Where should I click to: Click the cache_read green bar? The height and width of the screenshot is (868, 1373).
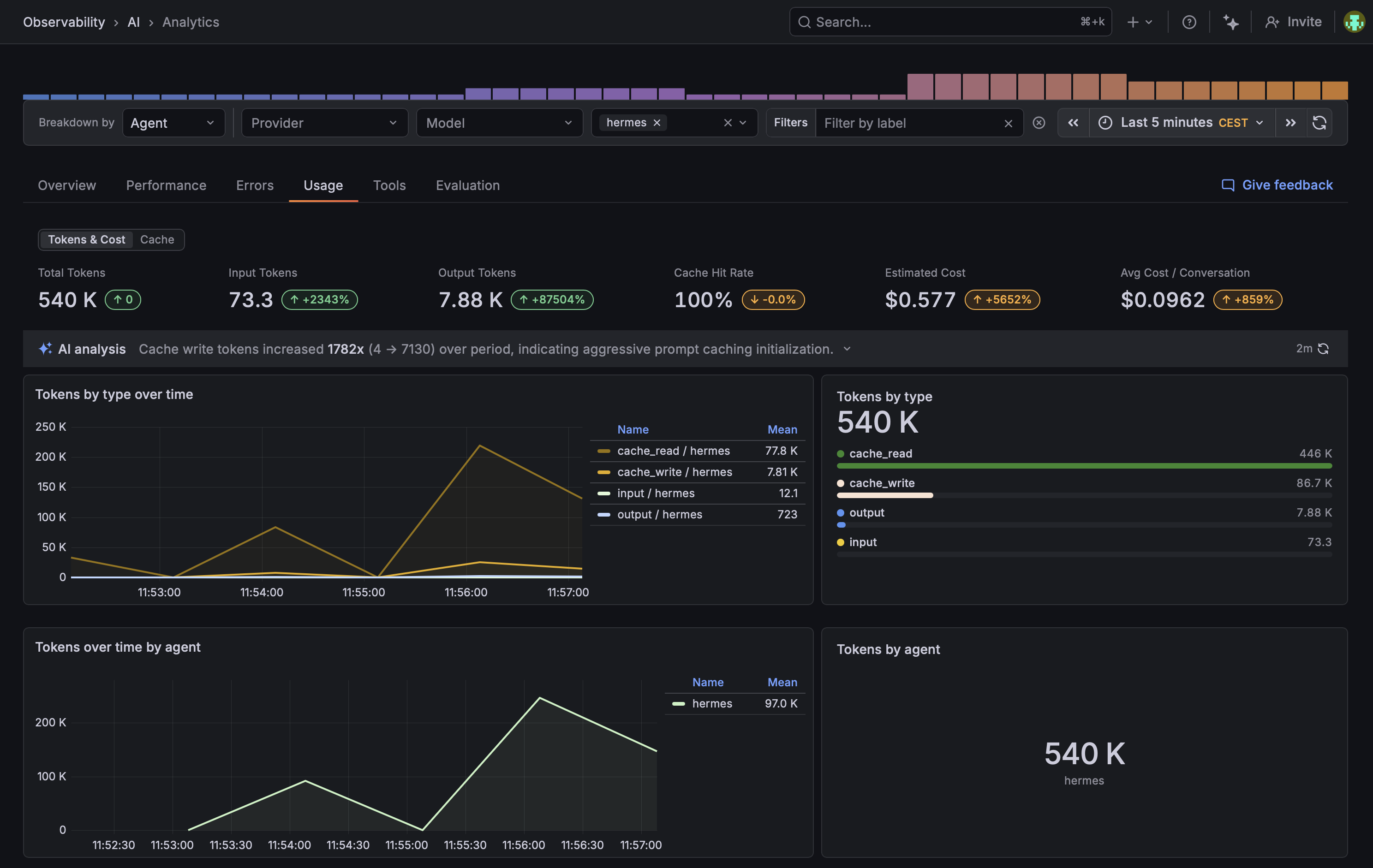[x=1084, y=466]
